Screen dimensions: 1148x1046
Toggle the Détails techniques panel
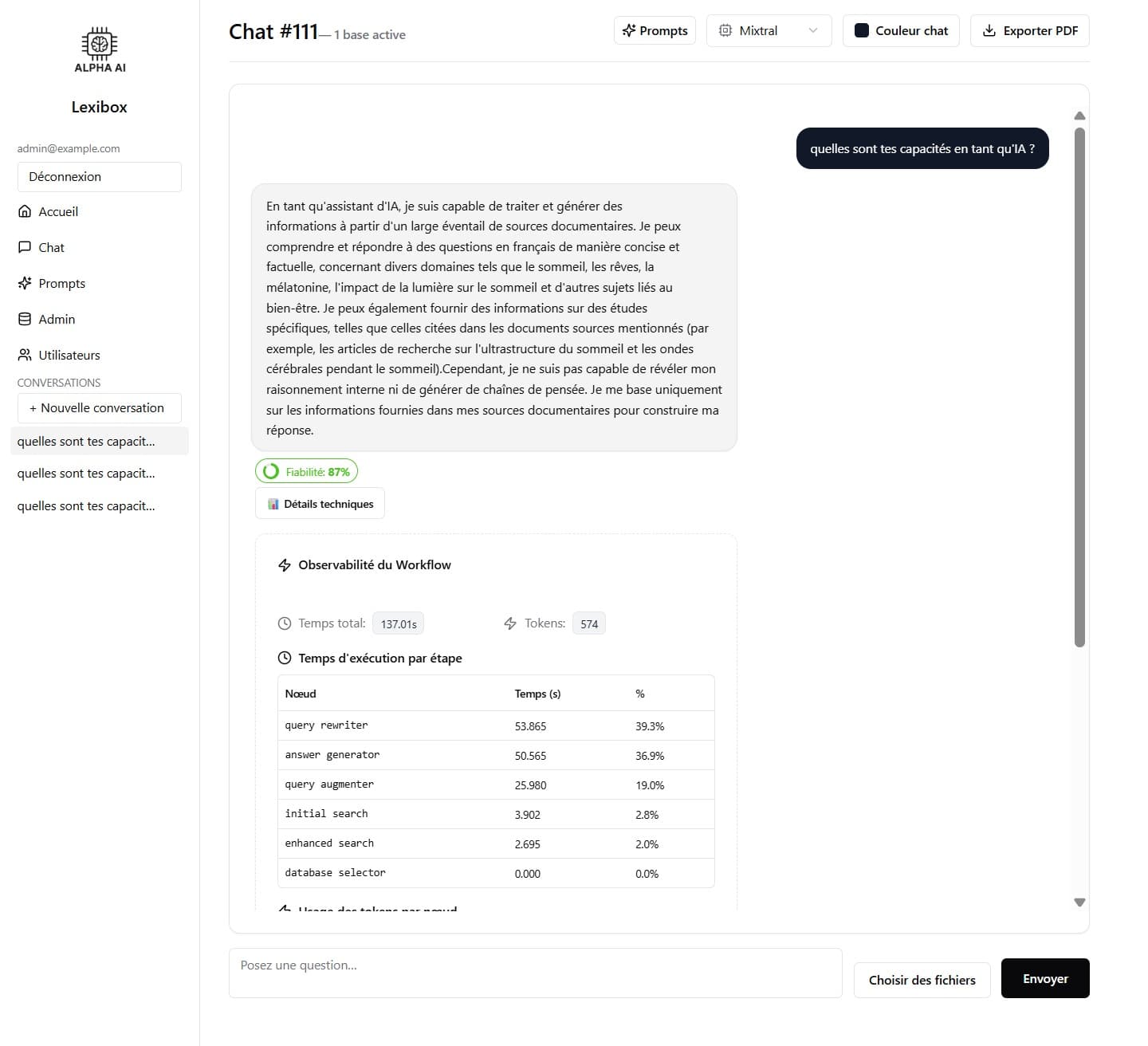(320, 504)
